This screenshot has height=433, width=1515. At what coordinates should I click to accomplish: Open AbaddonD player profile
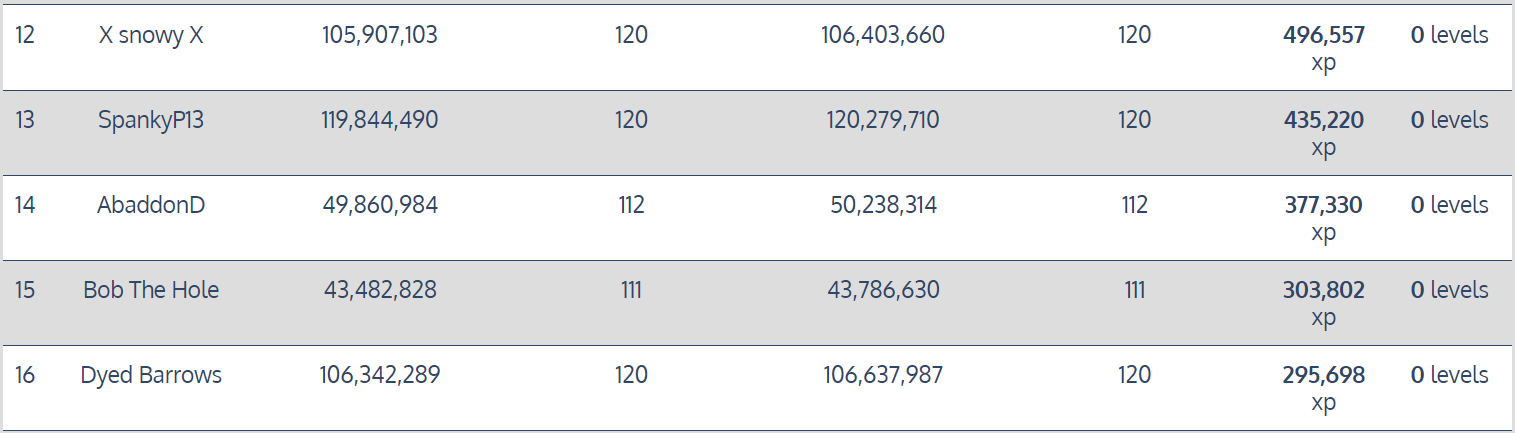(x=151, y=205)
